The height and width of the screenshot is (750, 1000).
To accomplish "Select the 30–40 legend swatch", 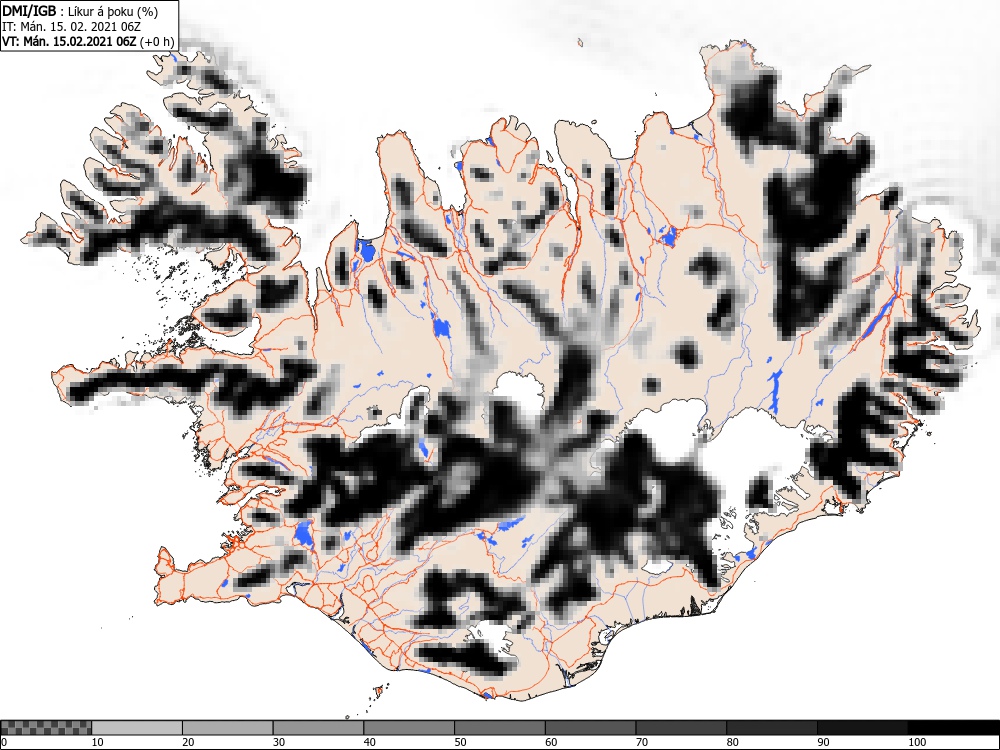I will 318,728.
